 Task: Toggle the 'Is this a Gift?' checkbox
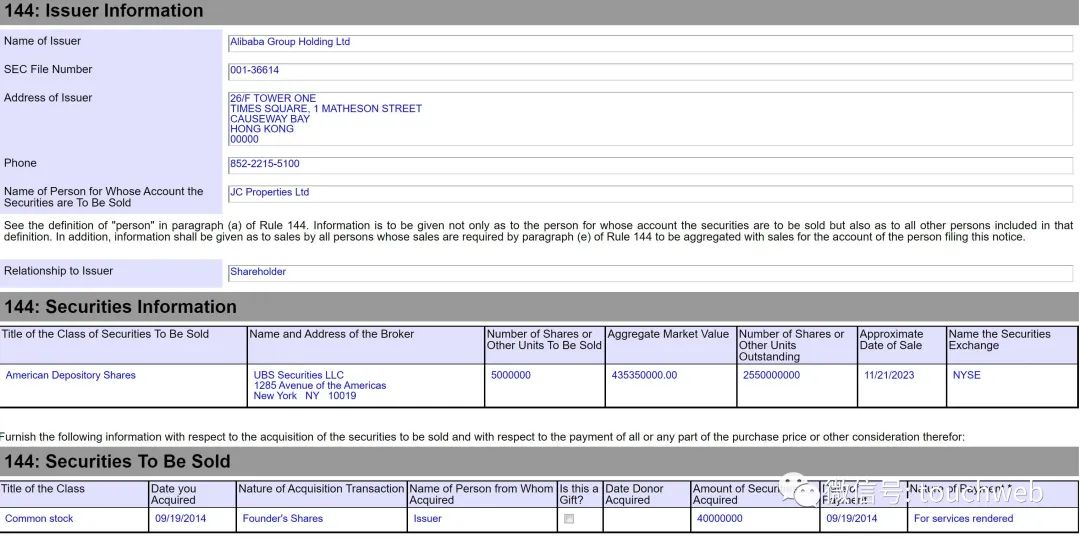[x=568, y=519]
